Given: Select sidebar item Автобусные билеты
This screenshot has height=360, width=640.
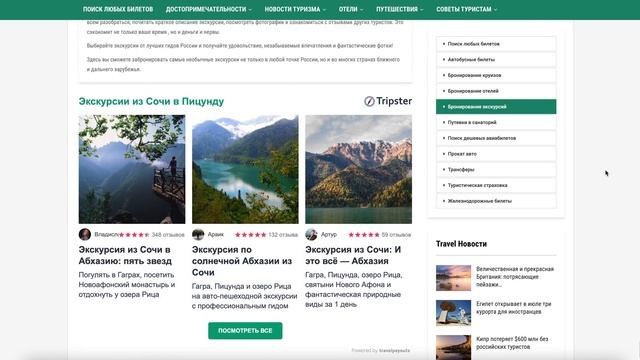Looking at the screenshot, I should (x=496, y=60).
